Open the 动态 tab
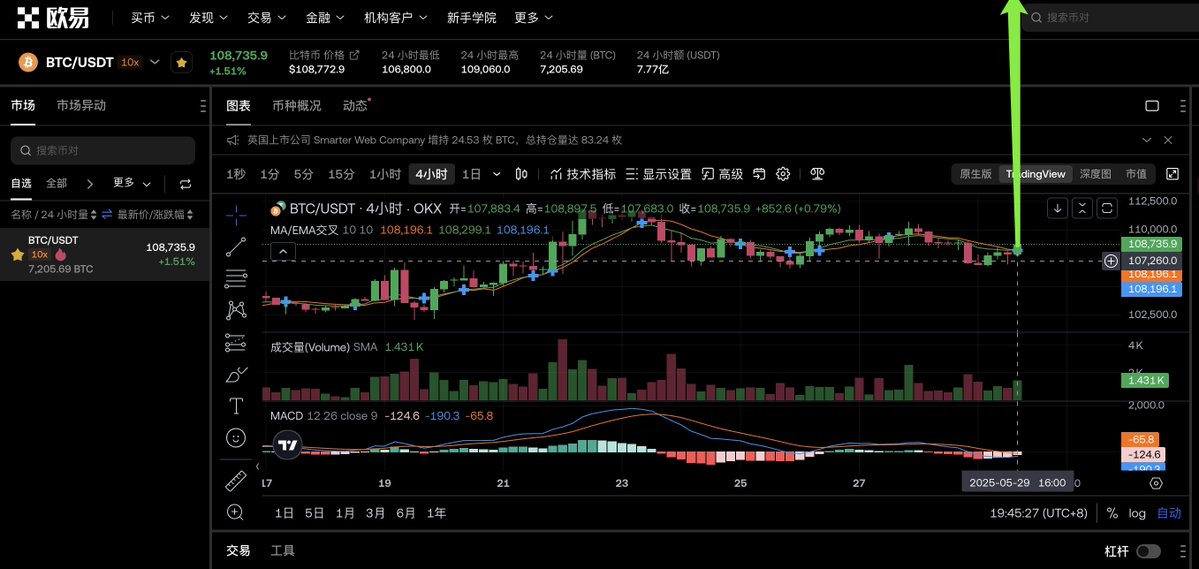This screenshot has width=1199, height=569. point(356,106)
